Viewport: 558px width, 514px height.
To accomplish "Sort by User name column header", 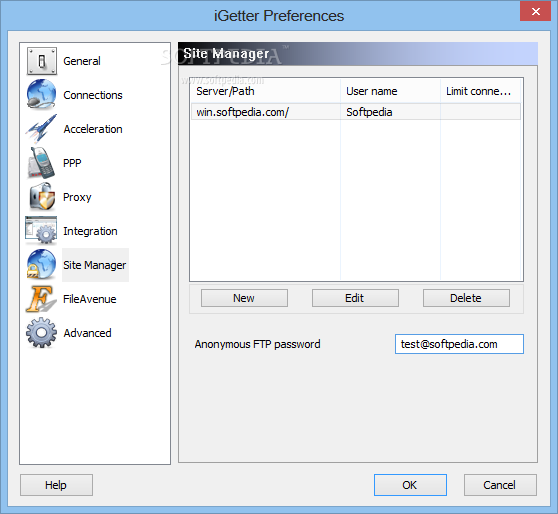I will tap(390, 91).
